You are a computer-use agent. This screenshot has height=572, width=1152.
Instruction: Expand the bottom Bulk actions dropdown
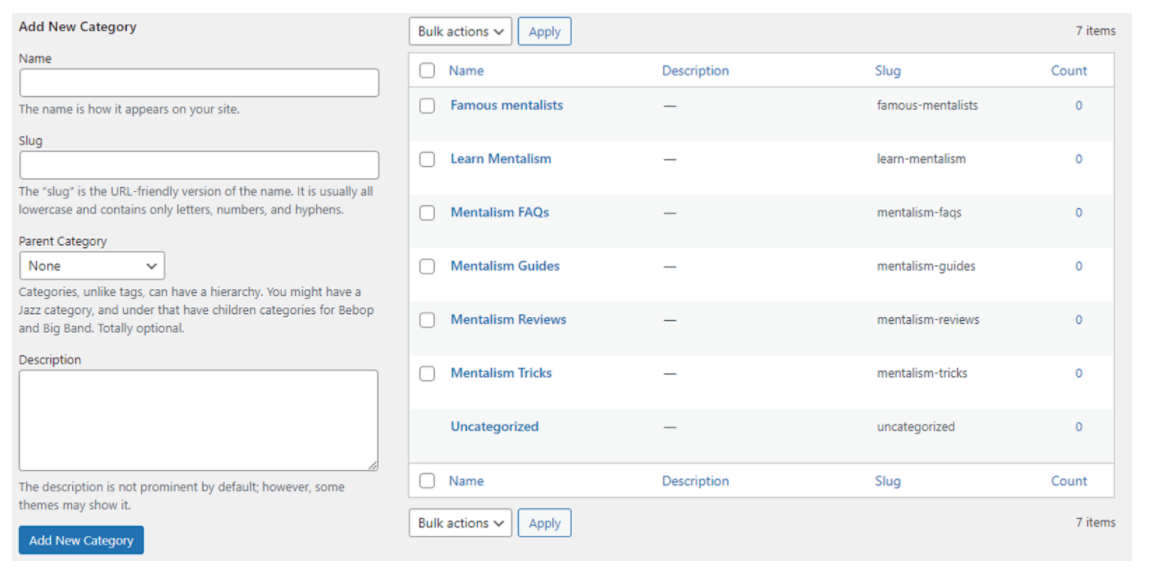coord(460,523)
